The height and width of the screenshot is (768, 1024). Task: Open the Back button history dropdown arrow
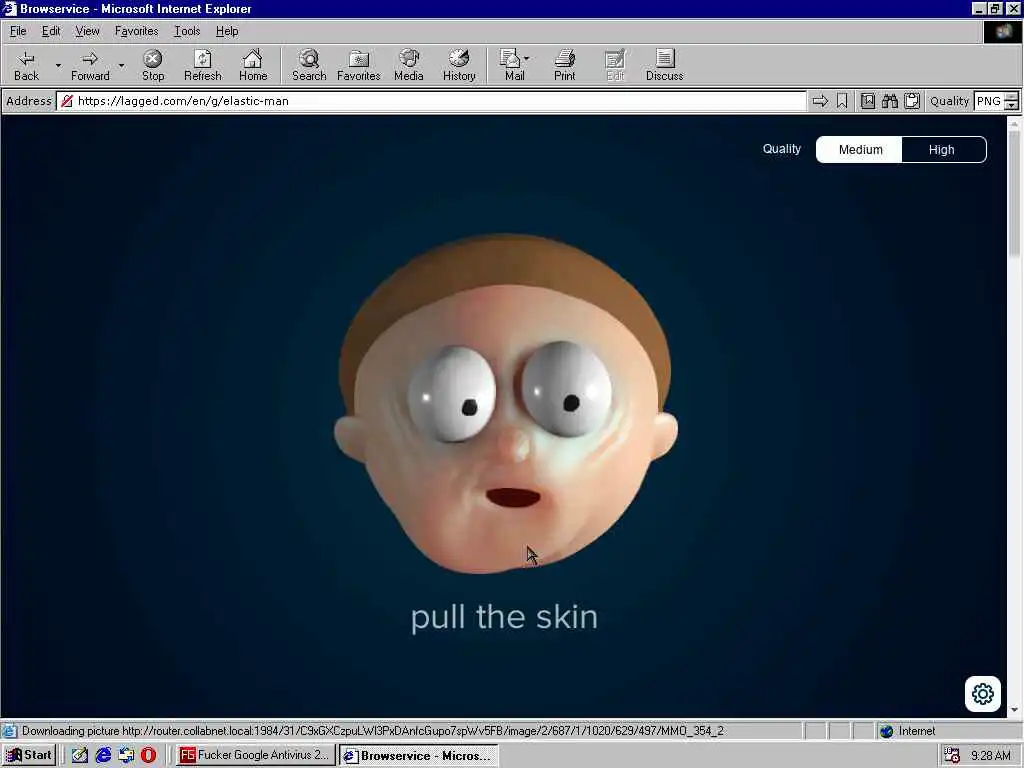tap(57, 65)
